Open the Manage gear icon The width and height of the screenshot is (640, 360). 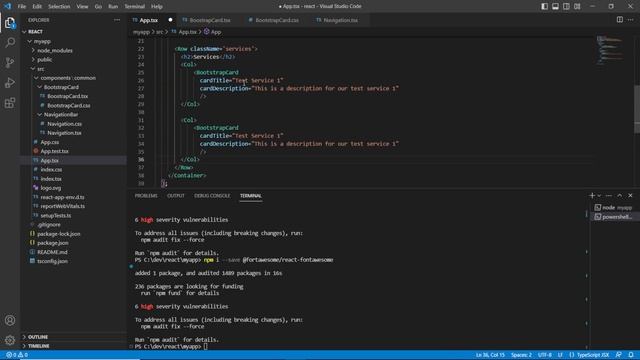[10, 340]
